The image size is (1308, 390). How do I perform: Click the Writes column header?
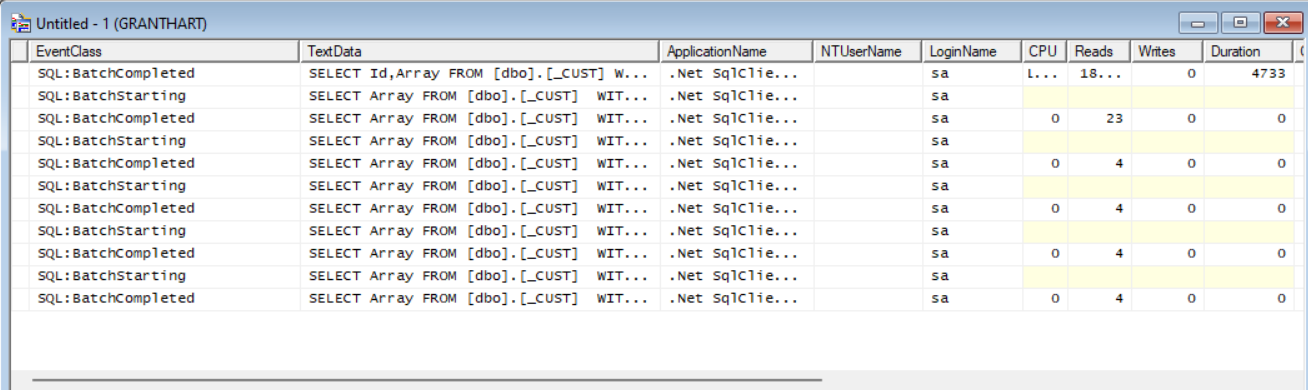click(x=1167, y=51)
